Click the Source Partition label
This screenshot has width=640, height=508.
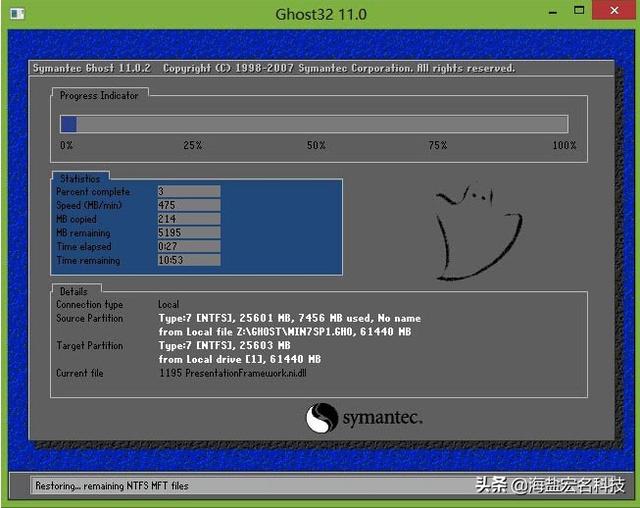[x=89, y=318]
